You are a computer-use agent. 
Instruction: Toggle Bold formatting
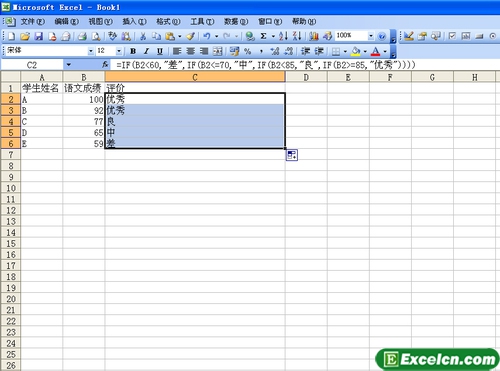pyautogui.click(x=133, y=51)
